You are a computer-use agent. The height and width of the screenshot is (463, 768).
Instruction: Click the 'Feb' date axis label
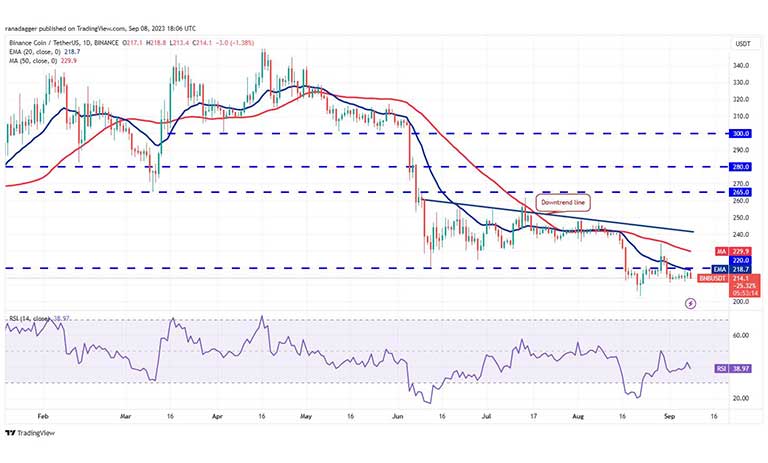click(x=43, y=416)
